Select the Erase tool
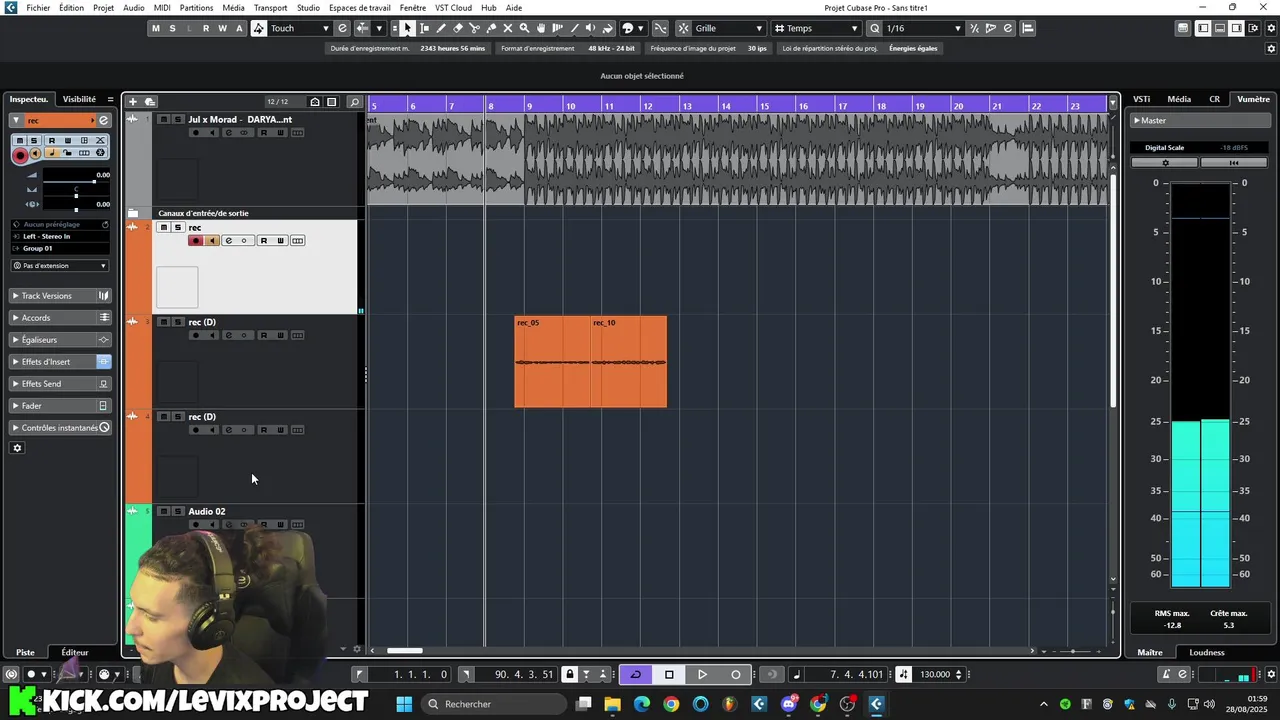 coord(458,28)
